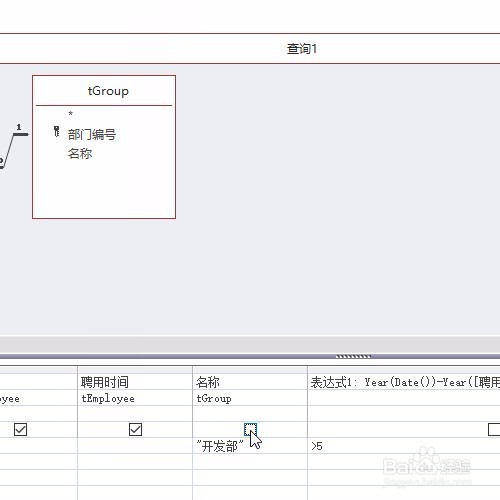Edit the "开发部" criteria cell

(x=250, y=446)
